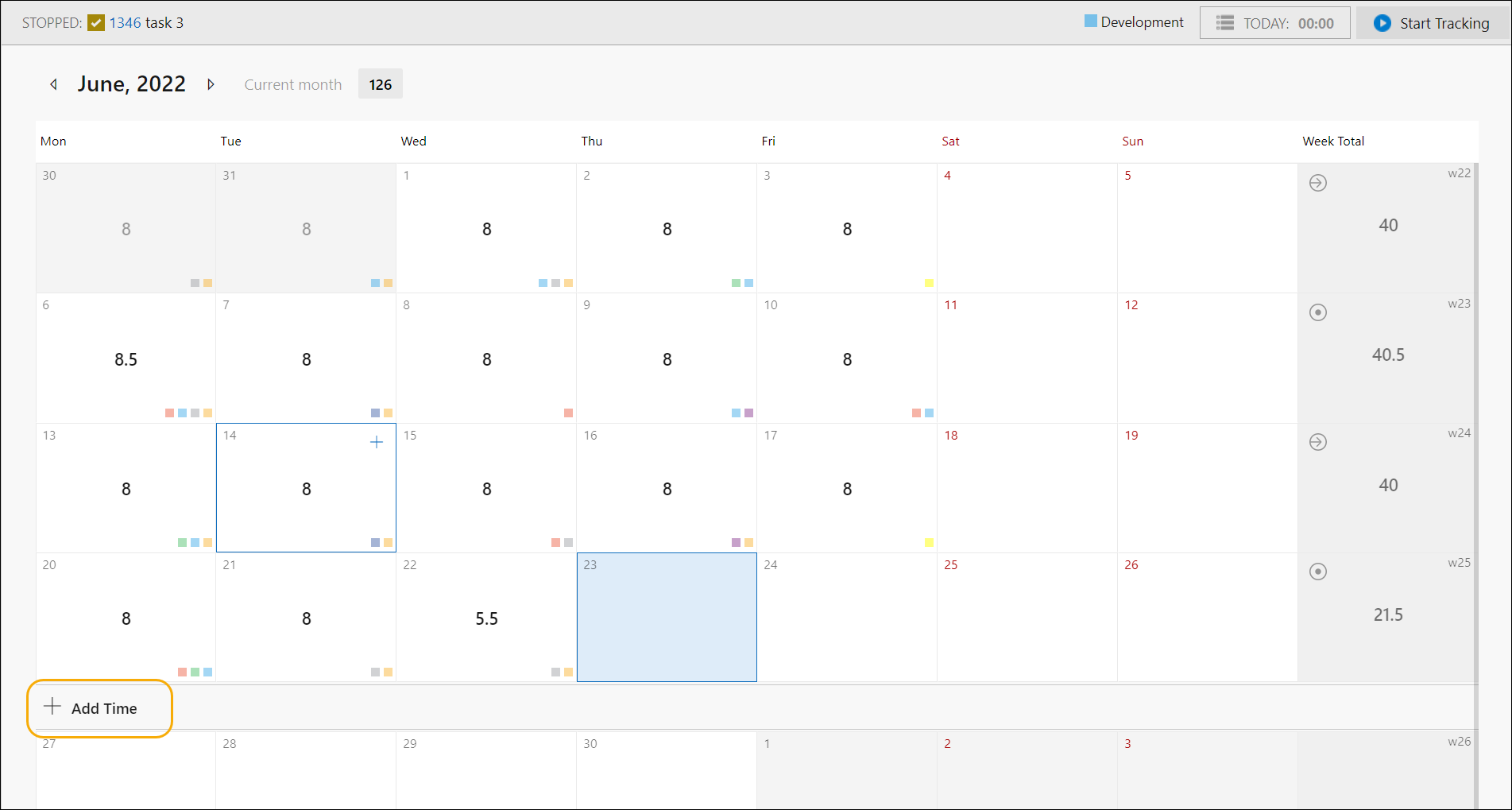Select June 1 cell
This screenshot has width=1512, height=810.
click(486, 228)
